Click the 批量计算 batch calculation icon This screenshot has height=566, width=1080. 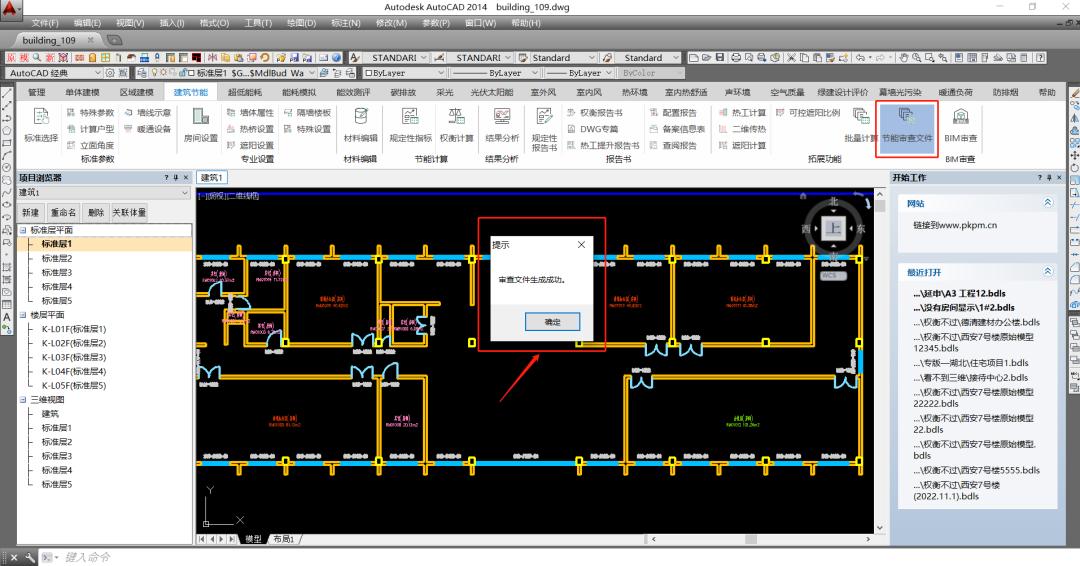[x=860, y=123]
